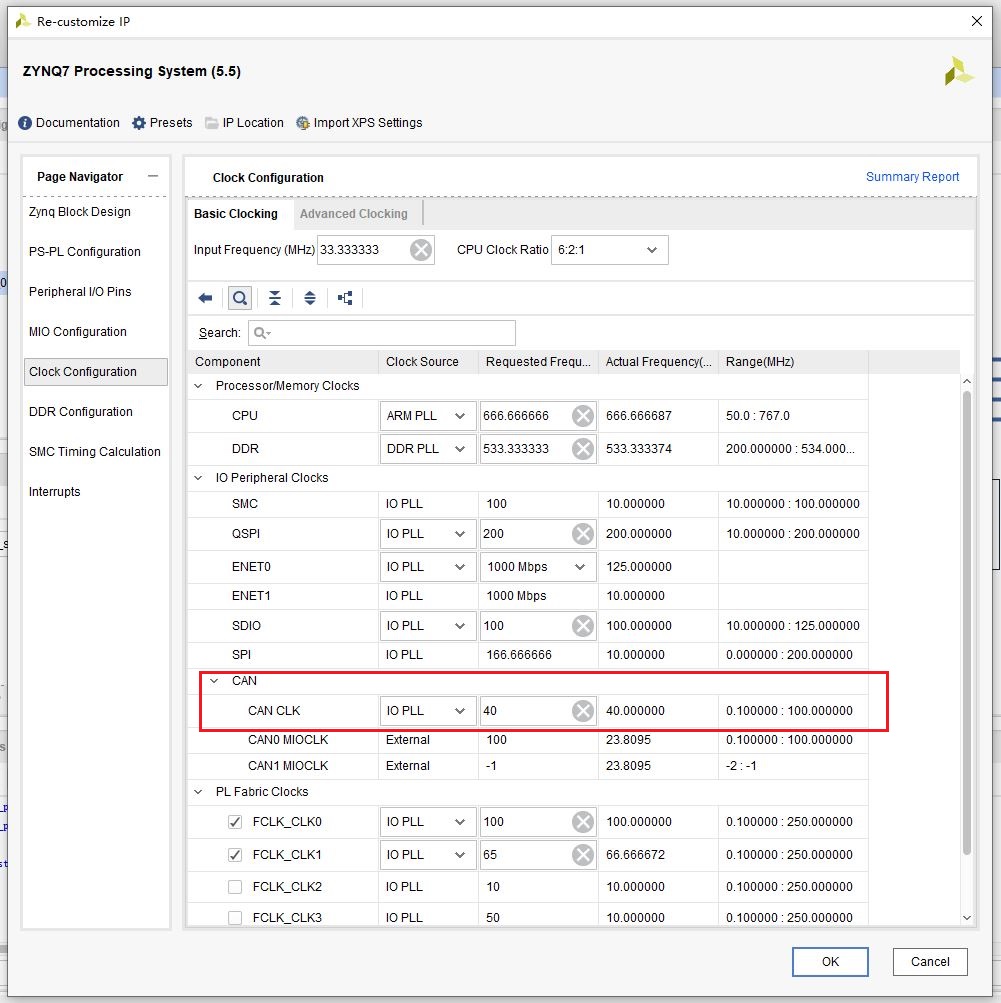Enable the FCLK_CLK2 checkbox
1001x1003 pixels.
click(x=235, y=887)
